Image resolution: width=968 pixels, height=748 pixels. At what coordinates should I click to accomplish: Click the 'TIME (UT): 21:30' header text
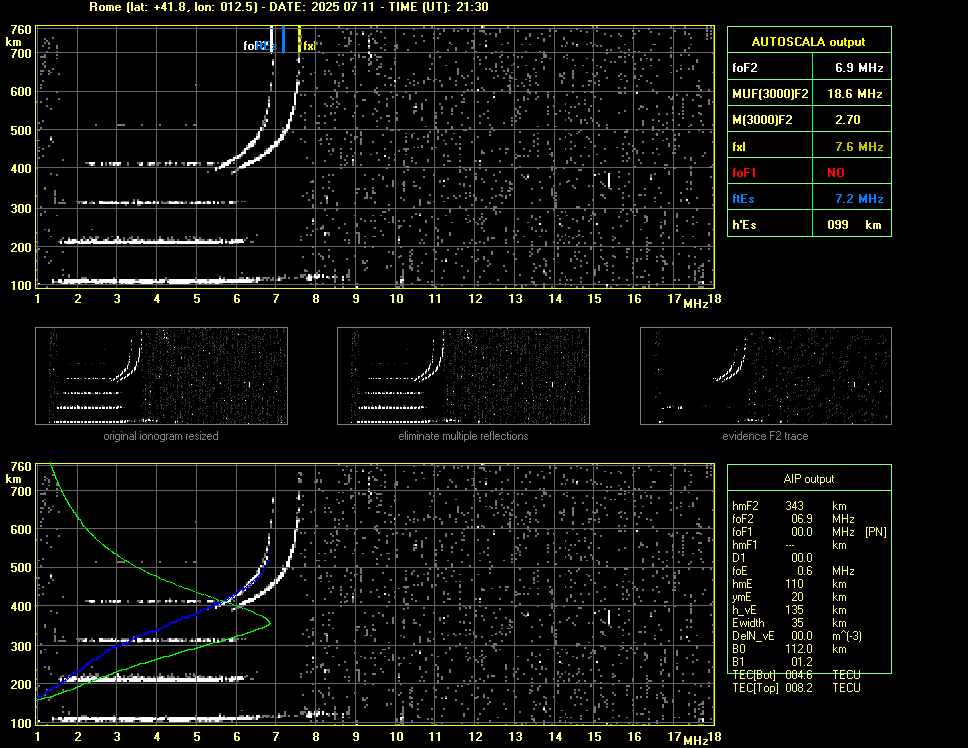[438, 7]
